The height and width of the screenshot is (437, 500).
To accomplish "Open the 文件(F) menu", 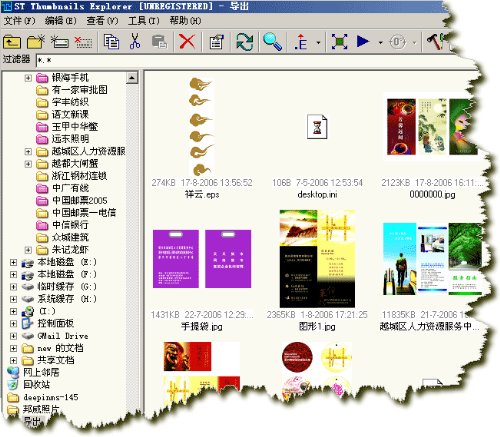I will [19, 21].
